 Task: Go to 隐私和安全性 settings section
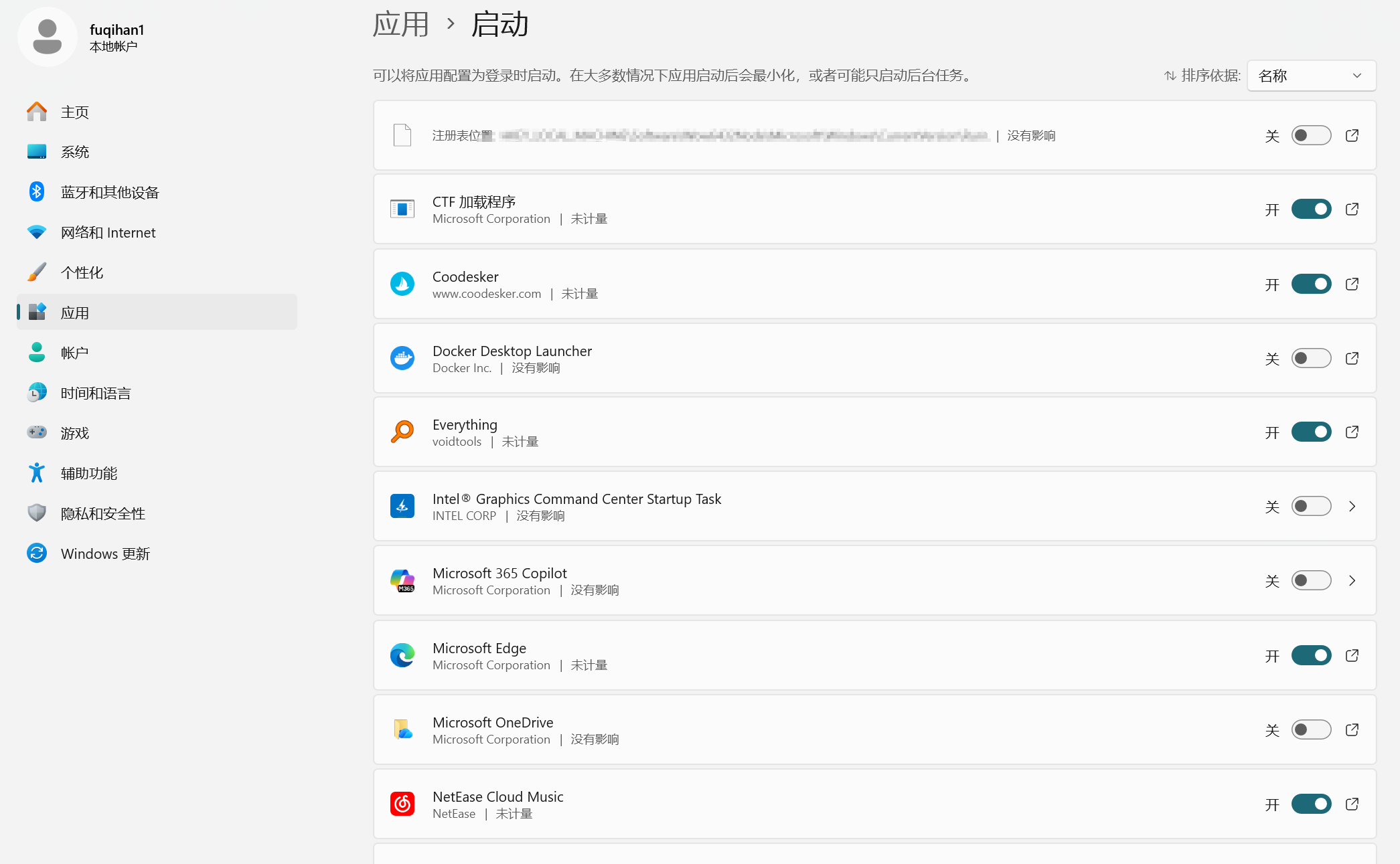[103, 513]
